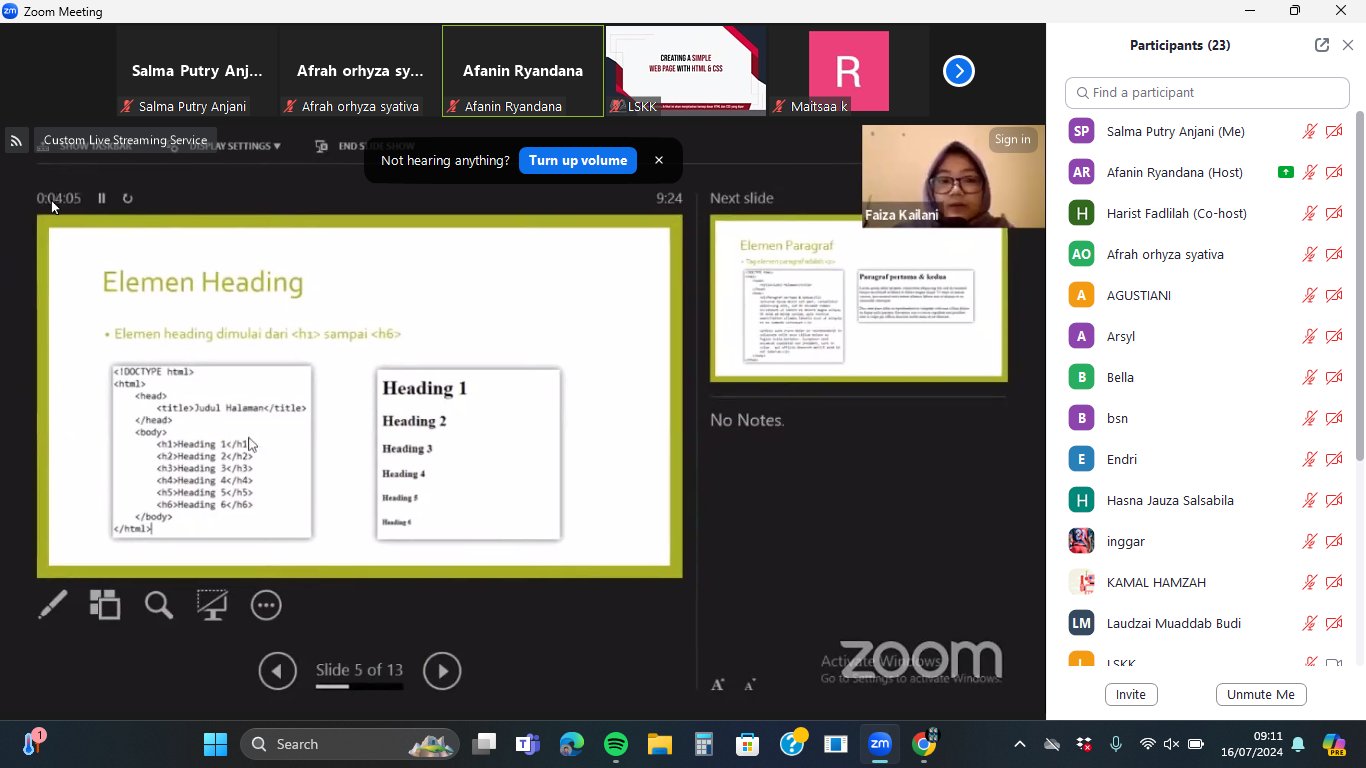Pause the presentation timer
The image size is (1366, 768).
click(x=102, y=198)
